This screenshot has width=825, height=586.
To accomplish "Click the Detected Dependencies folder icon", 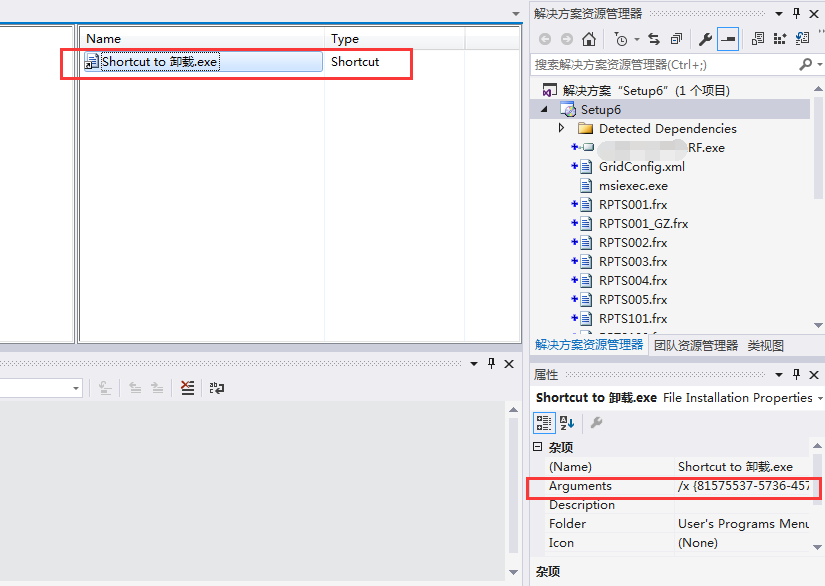I will pos(585,128).
